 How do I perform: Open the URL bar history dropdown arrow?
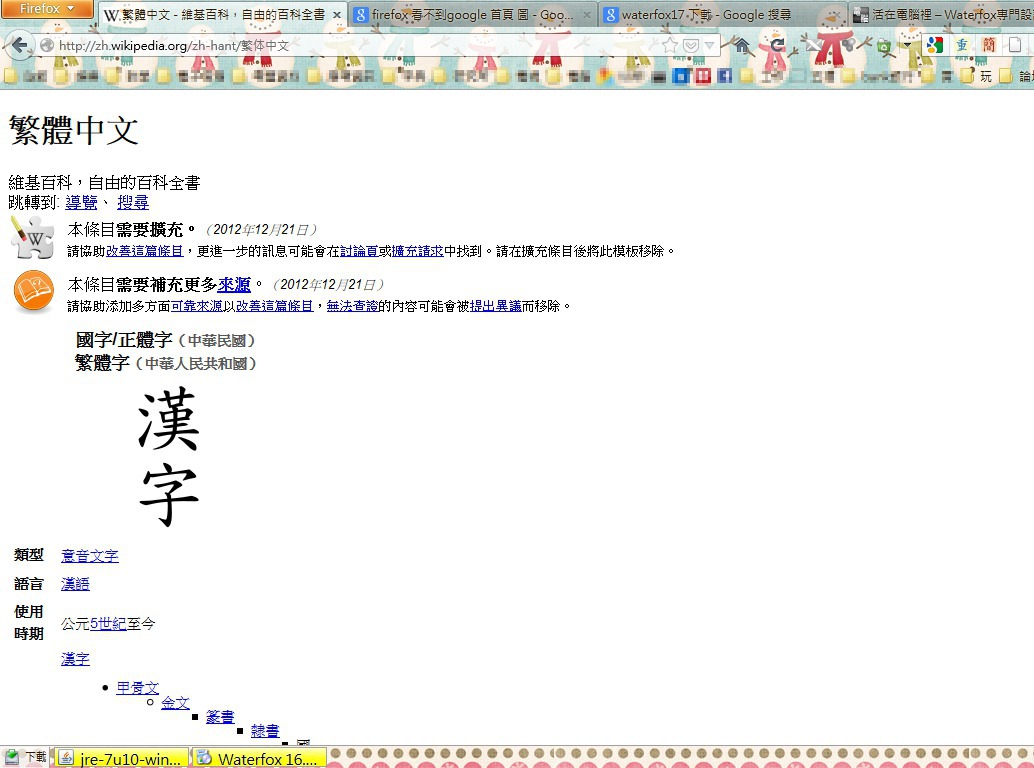point(709,45)
